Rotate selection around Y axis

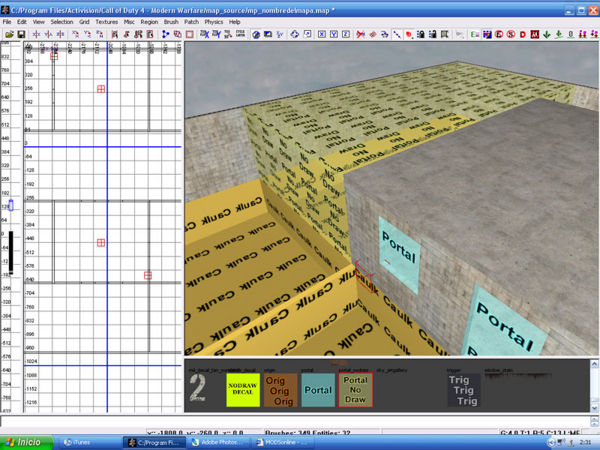88,34
